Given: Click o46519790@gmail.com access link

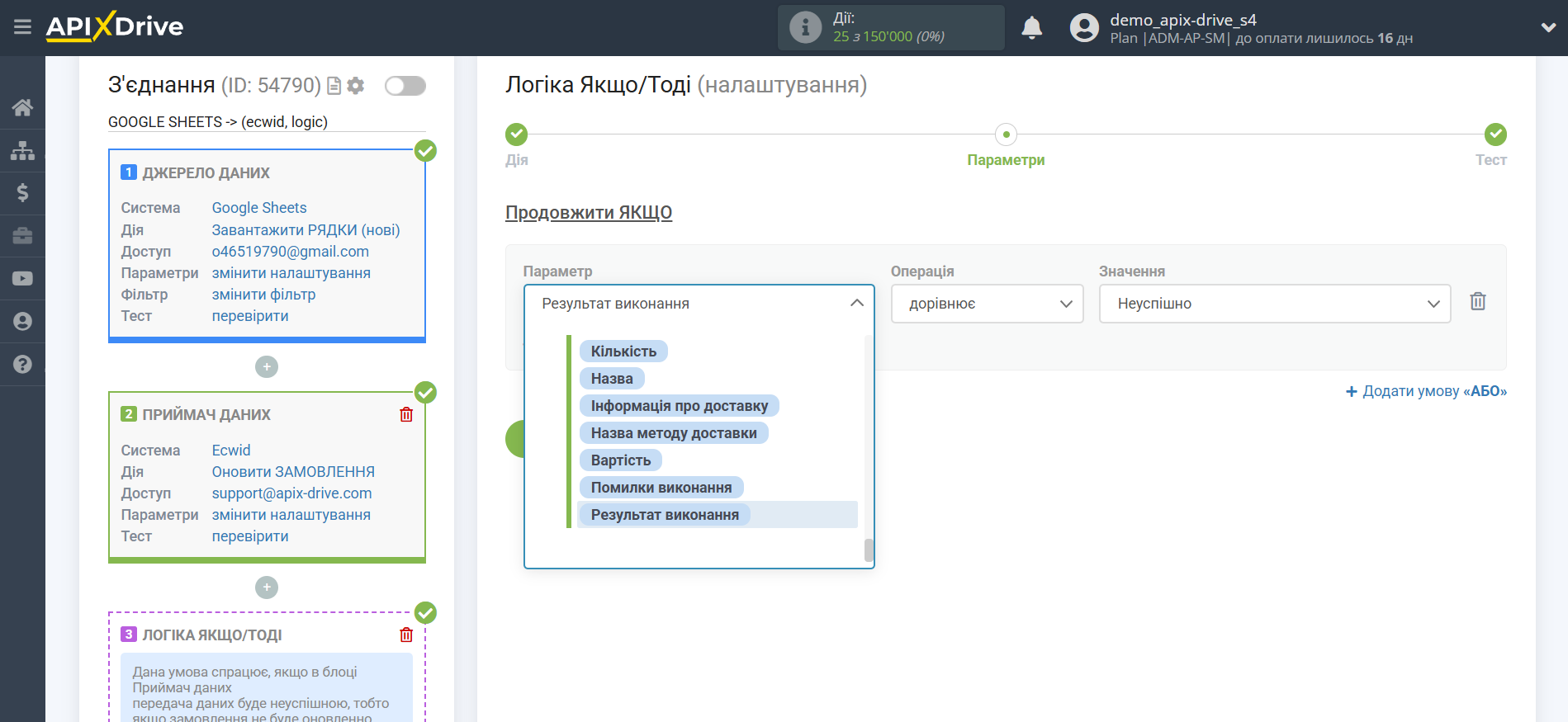Looking at the screenshot, I should [x=291, y=252].
